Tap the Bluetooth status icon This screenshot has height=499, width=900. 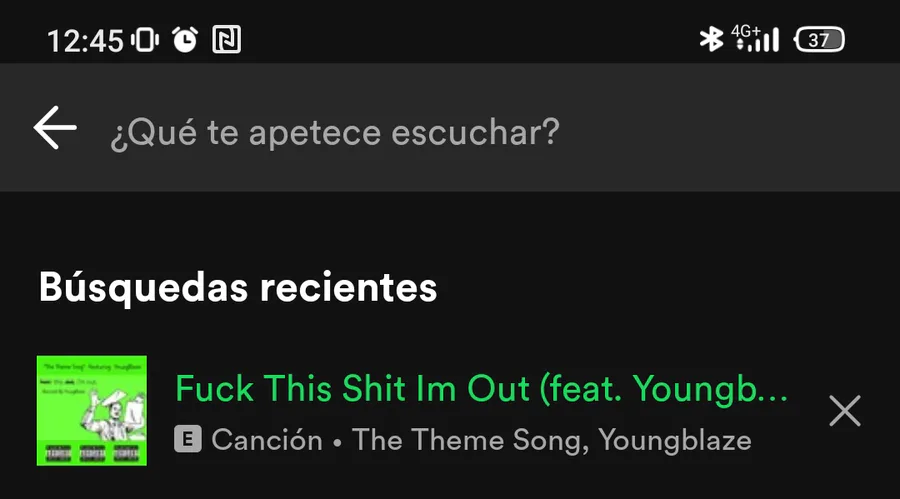click(711, 39)
